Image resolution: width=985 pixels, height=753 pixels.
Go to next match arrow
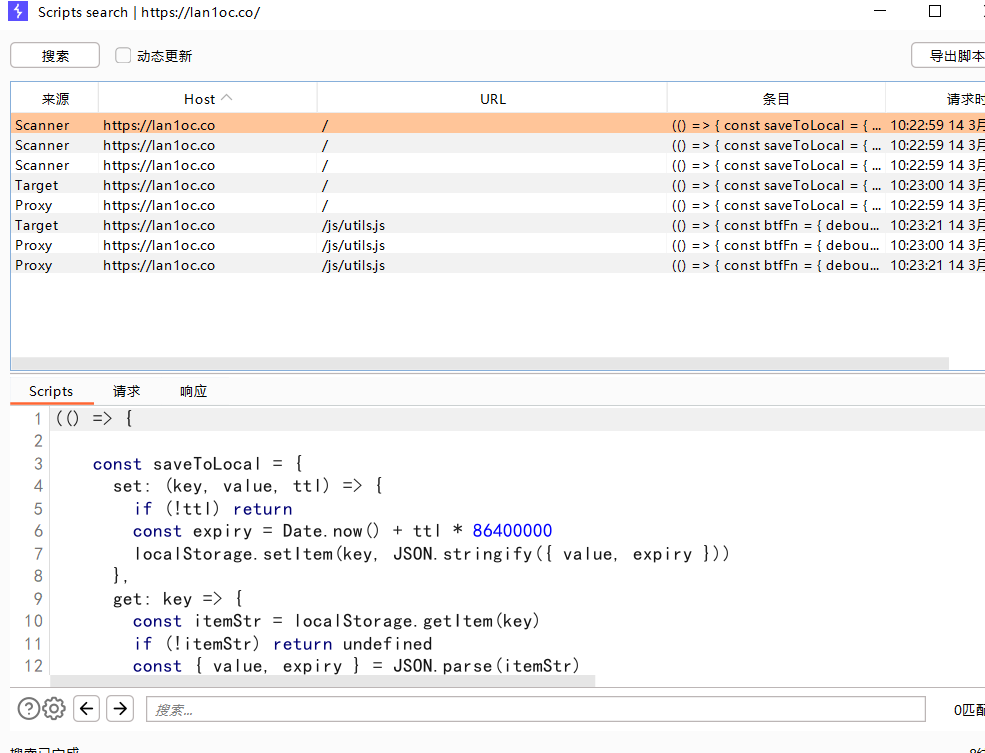pyautogui.click(x=120, y=709)
